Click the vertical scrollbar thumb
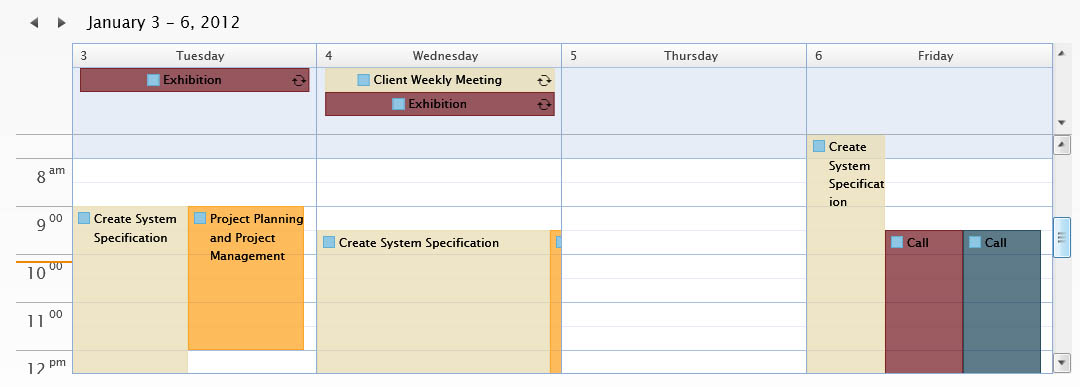Viewport: 1080px width, 387px height. pyautogui.click(x=1062, y=238)
